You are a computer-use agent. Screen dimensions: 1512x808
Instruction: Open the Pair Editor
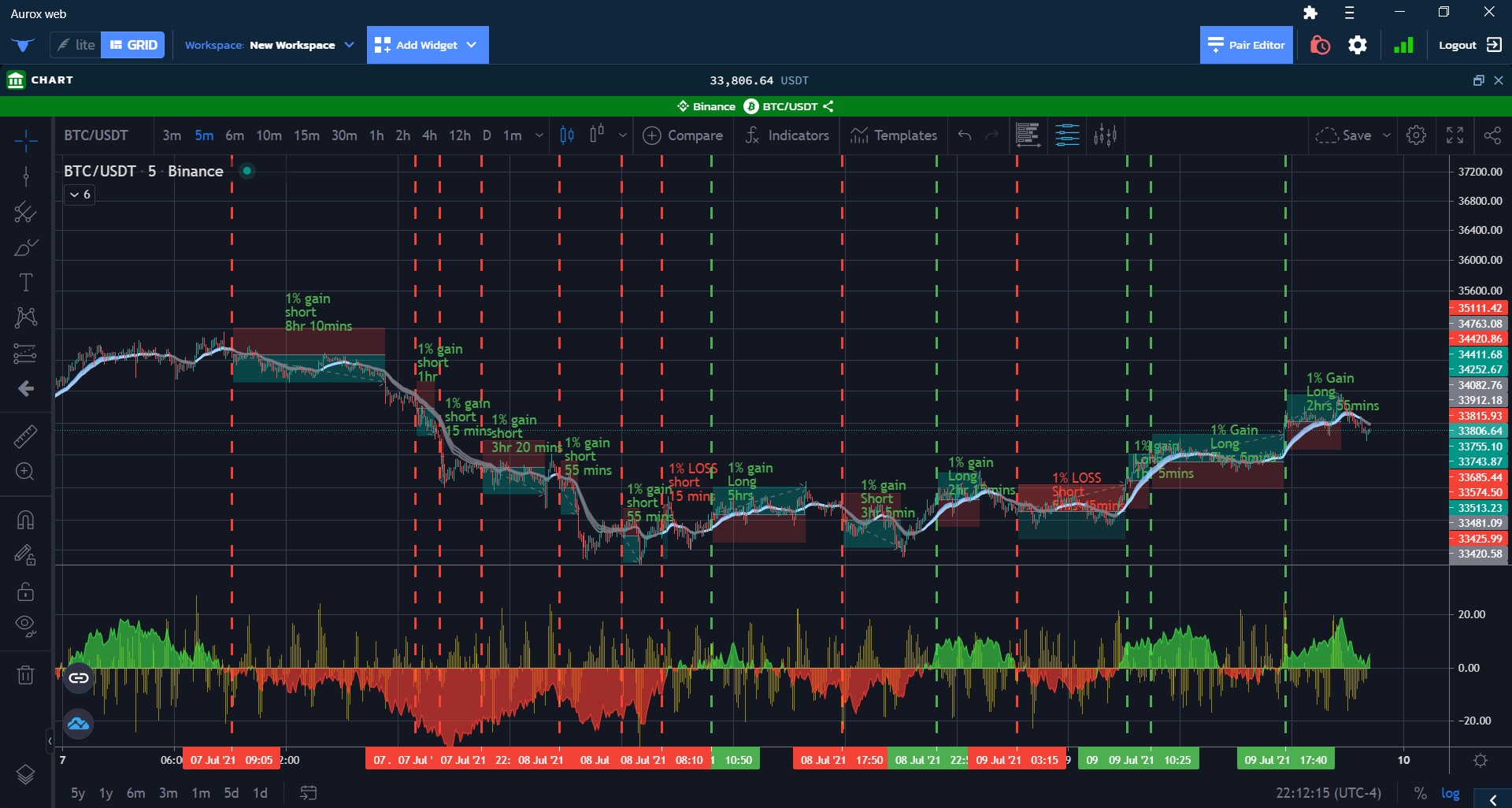click(x=1246, y=45)
